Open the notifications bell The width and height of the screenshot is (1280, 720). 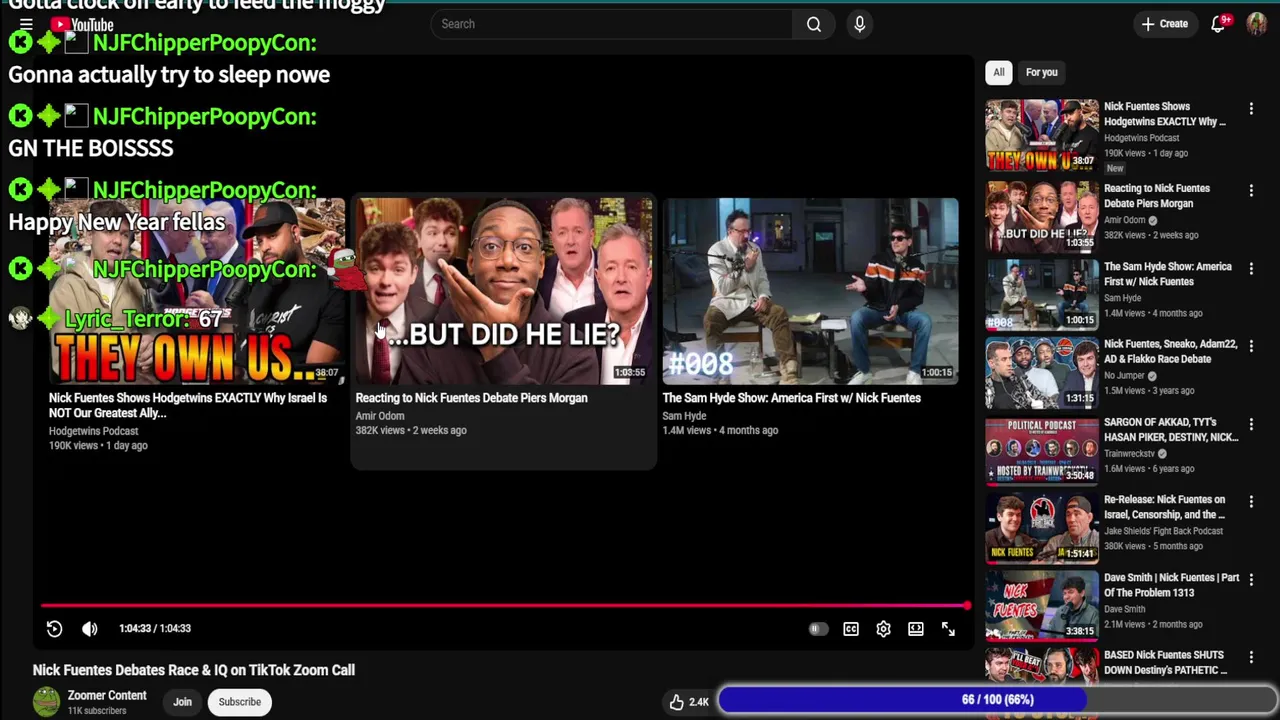pos(1218,24)
